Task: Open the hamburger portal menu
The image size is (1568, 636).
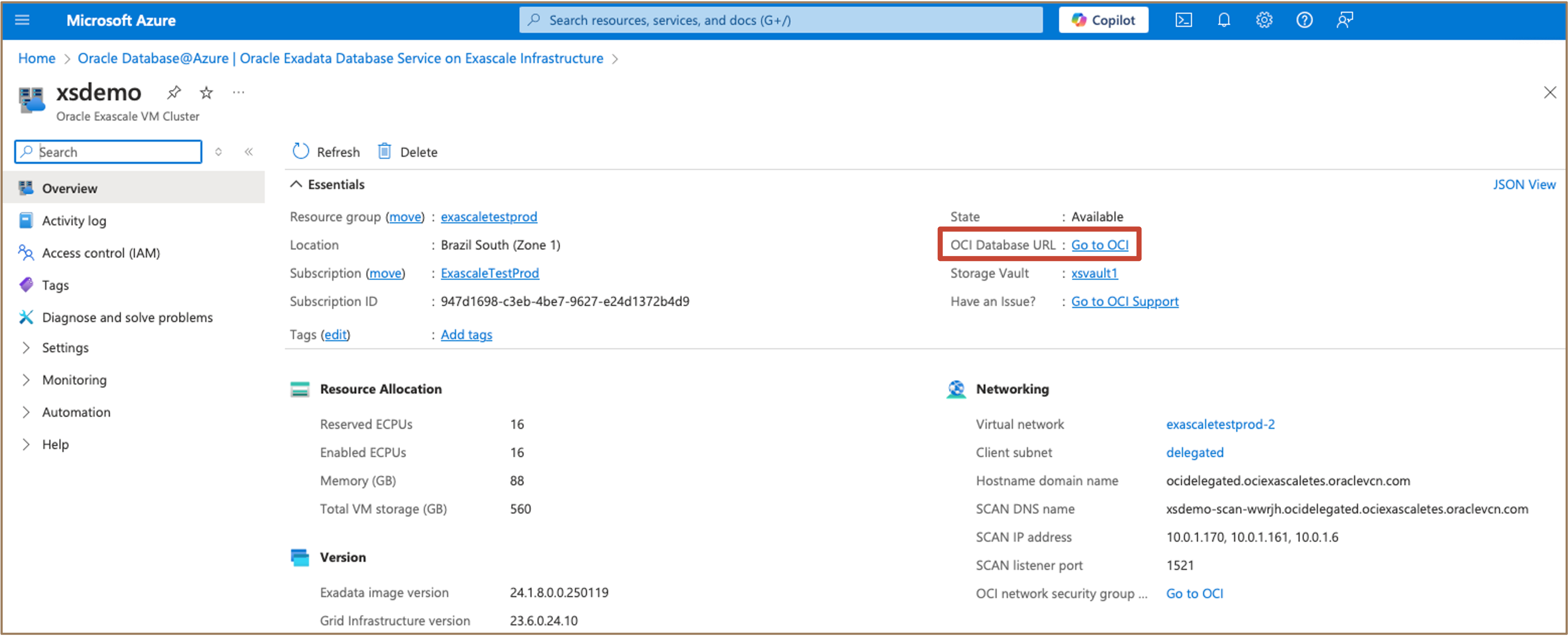Action: click(x=22, y=20)
